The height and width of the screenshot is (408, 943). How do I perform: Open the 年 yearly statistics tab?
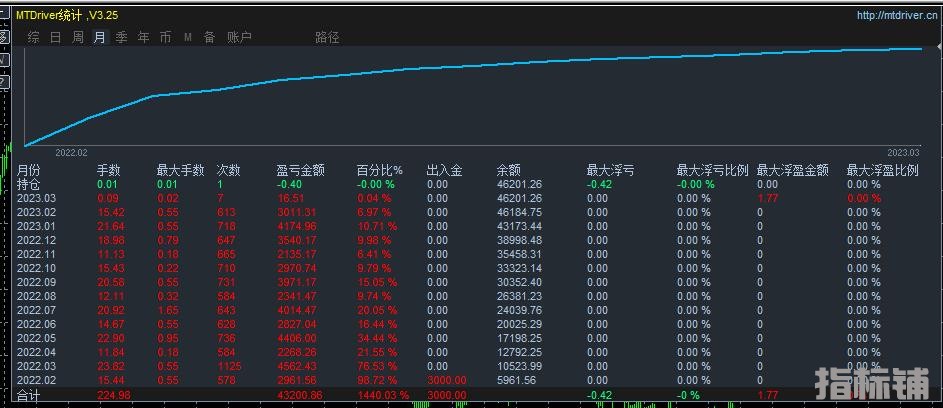tap(143, 38)
